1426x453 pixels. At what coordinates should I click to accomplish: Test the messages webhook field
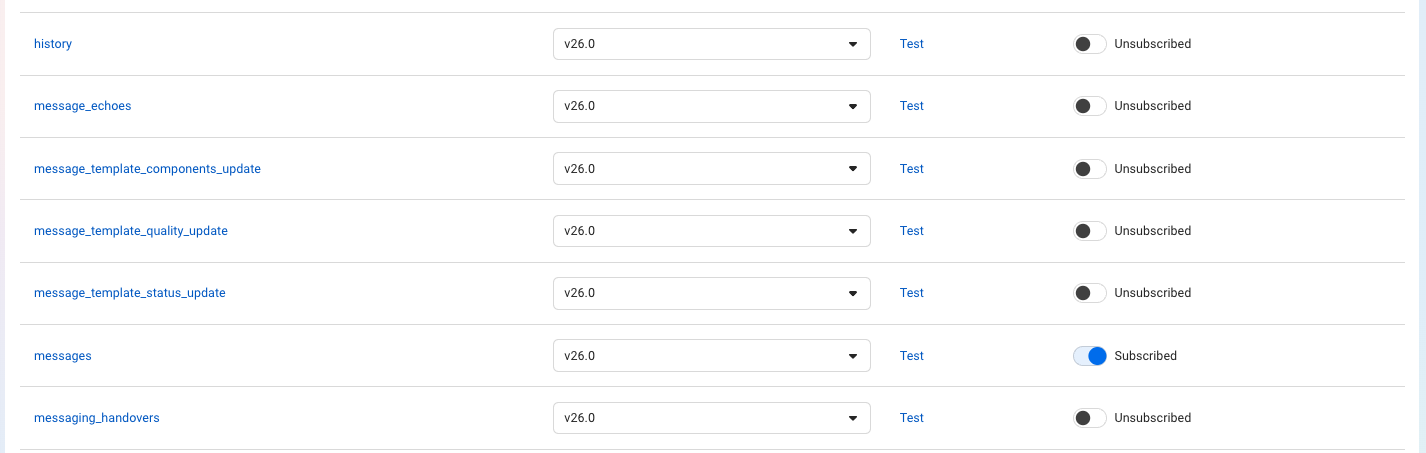912,356
